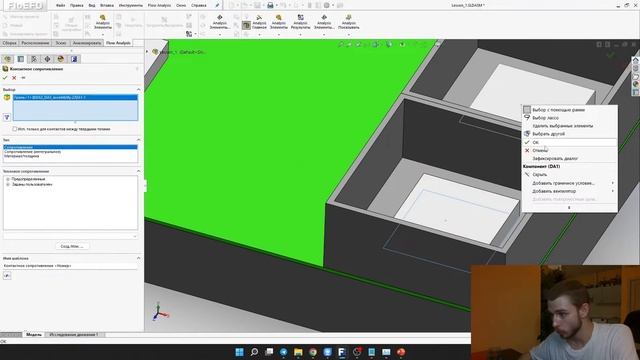Open the PropertyManager tab icon
This screenshot has height=360, width=640.
click(21, 59)
